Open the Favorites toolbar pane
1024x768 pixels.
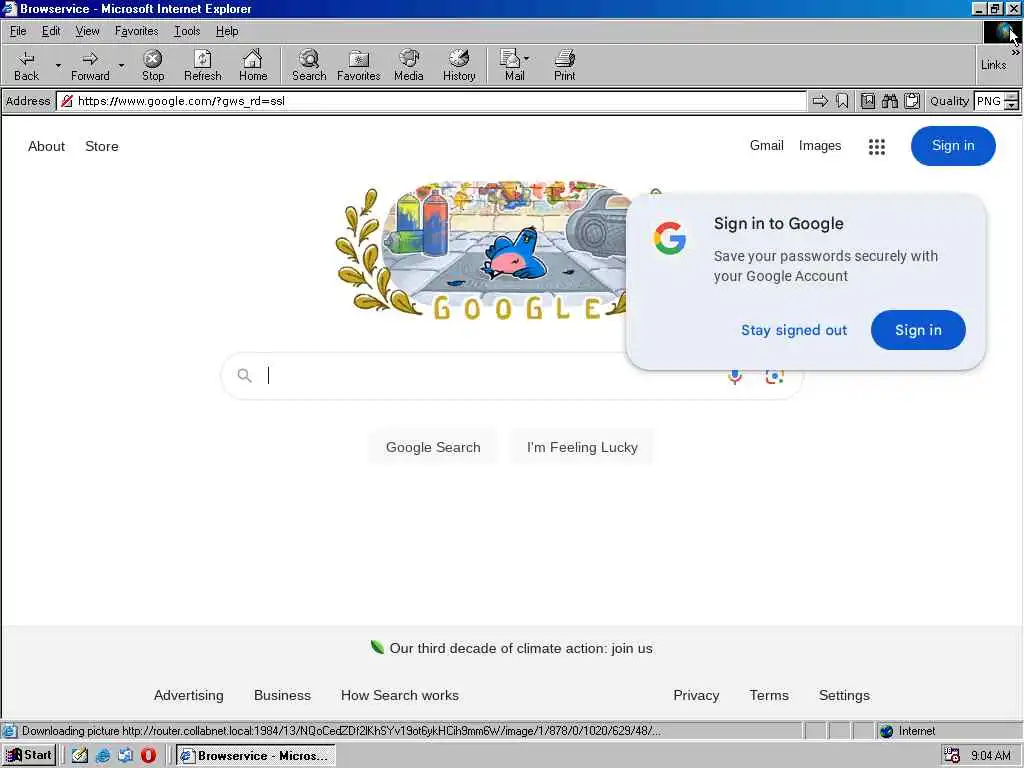tap(359, 65)
